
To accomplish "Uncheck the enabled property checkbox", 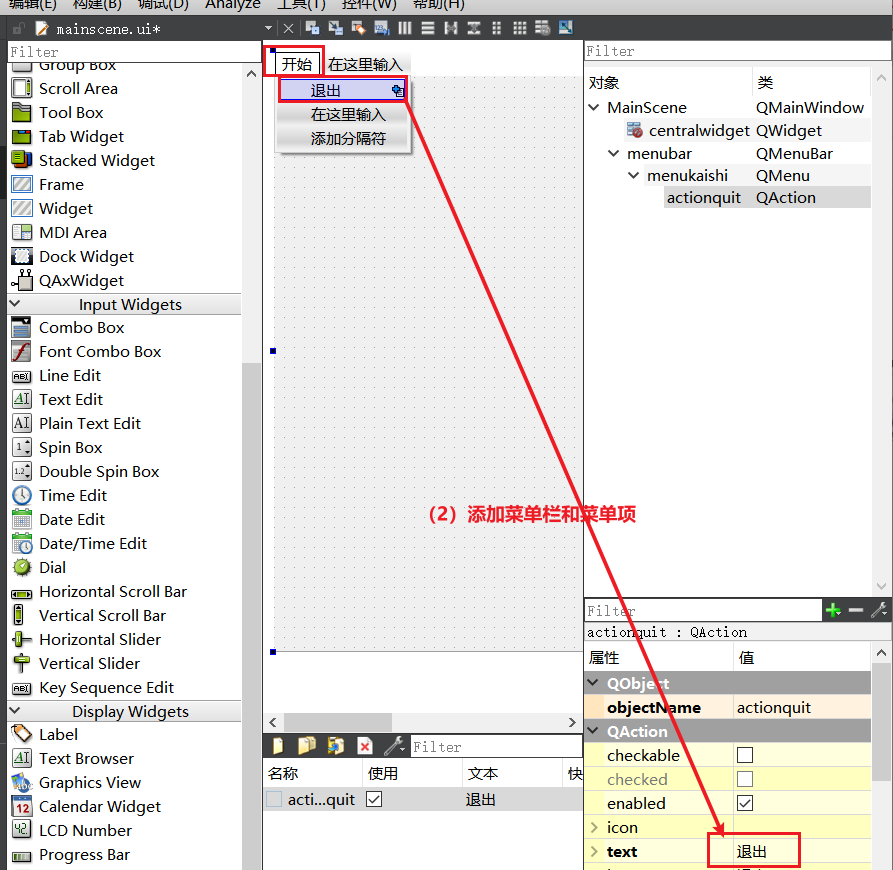I will point(745,803).
